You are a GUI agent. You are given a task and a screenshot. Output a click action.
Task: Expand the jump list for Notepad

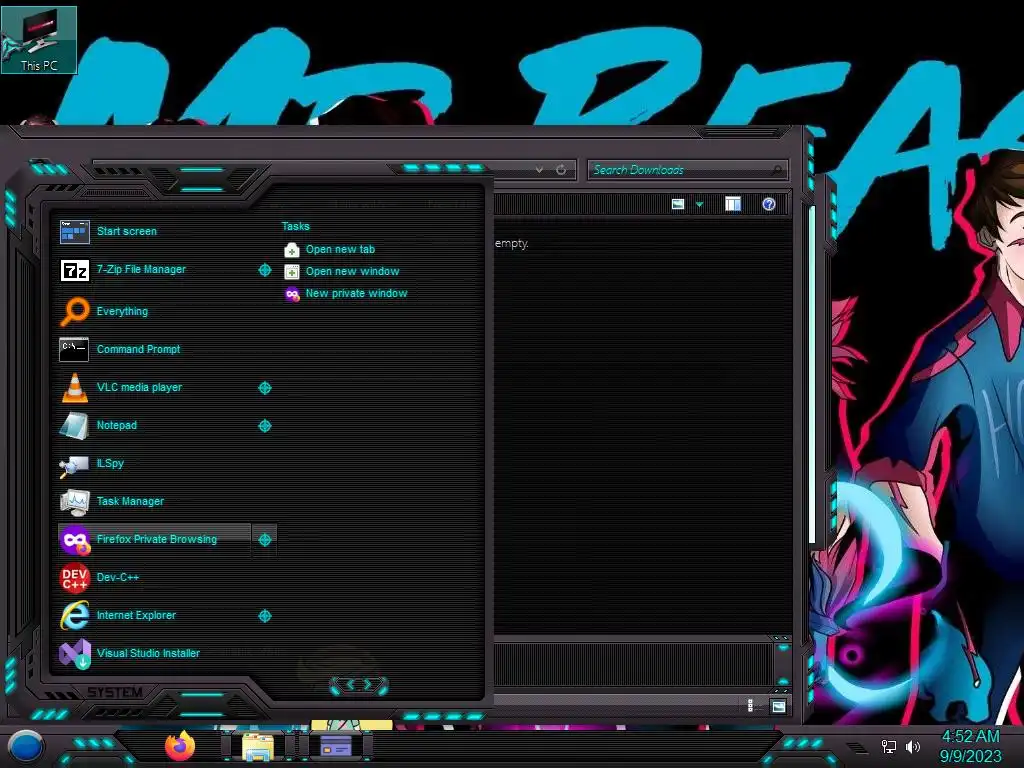264,426
